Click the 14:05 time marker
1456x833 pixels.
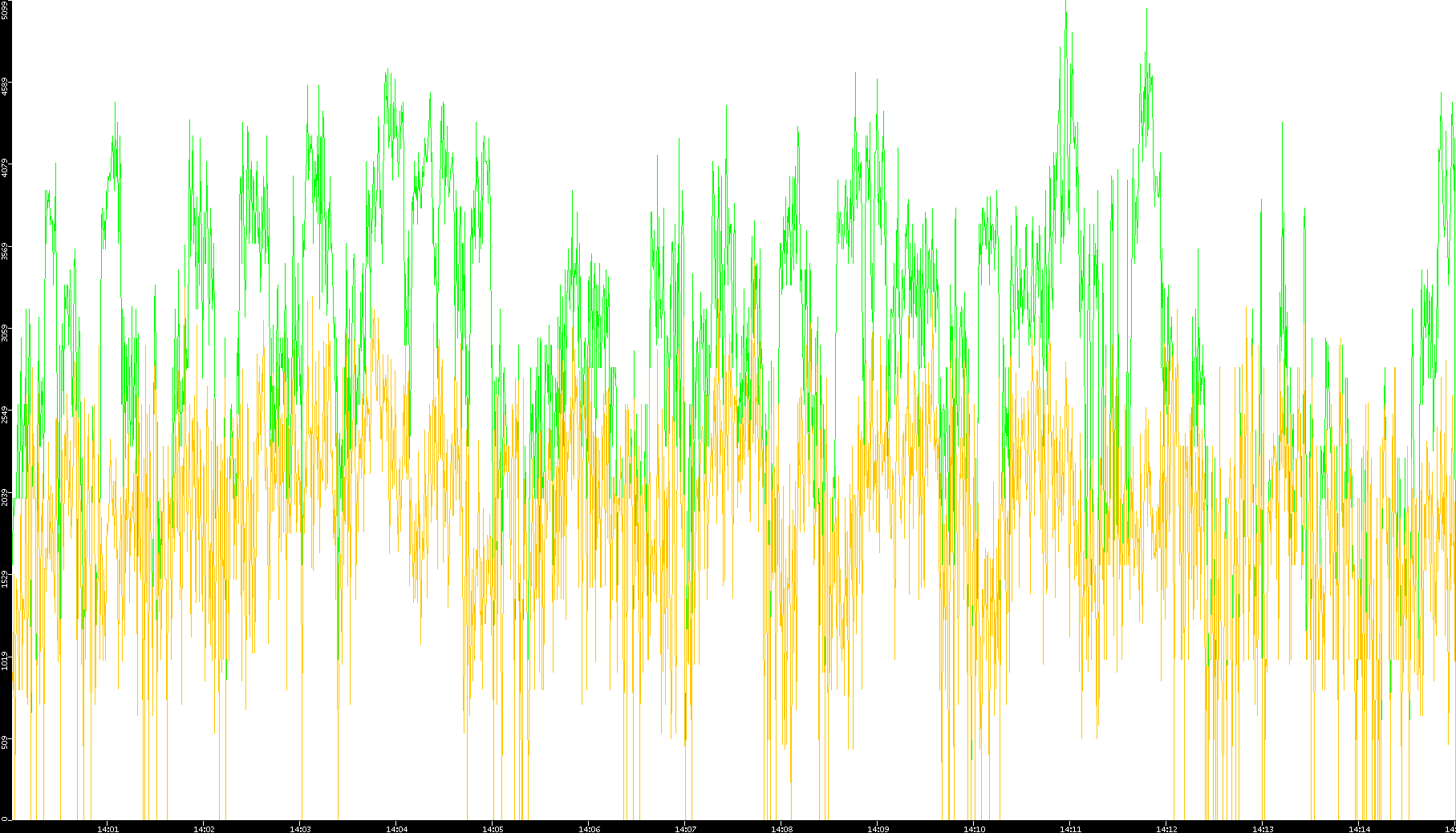pos(493,828)
